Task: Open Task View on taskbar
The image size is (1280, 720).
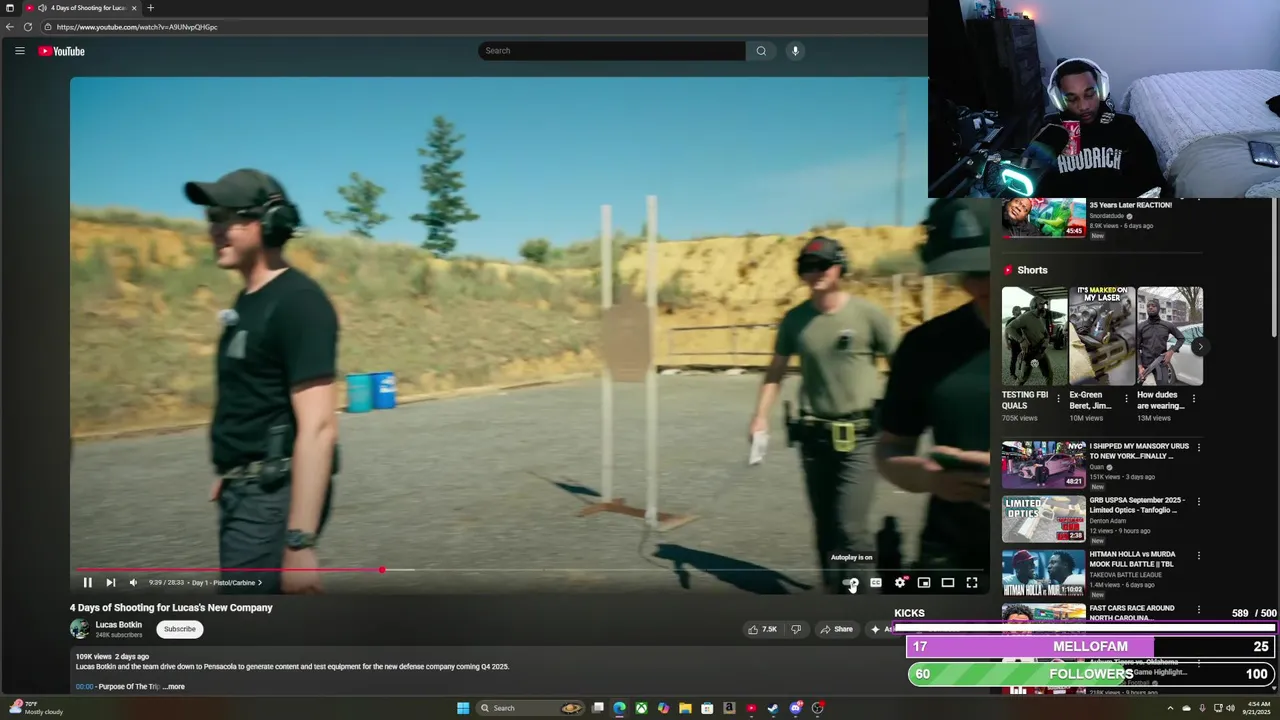Action: [x=598, y=708]
